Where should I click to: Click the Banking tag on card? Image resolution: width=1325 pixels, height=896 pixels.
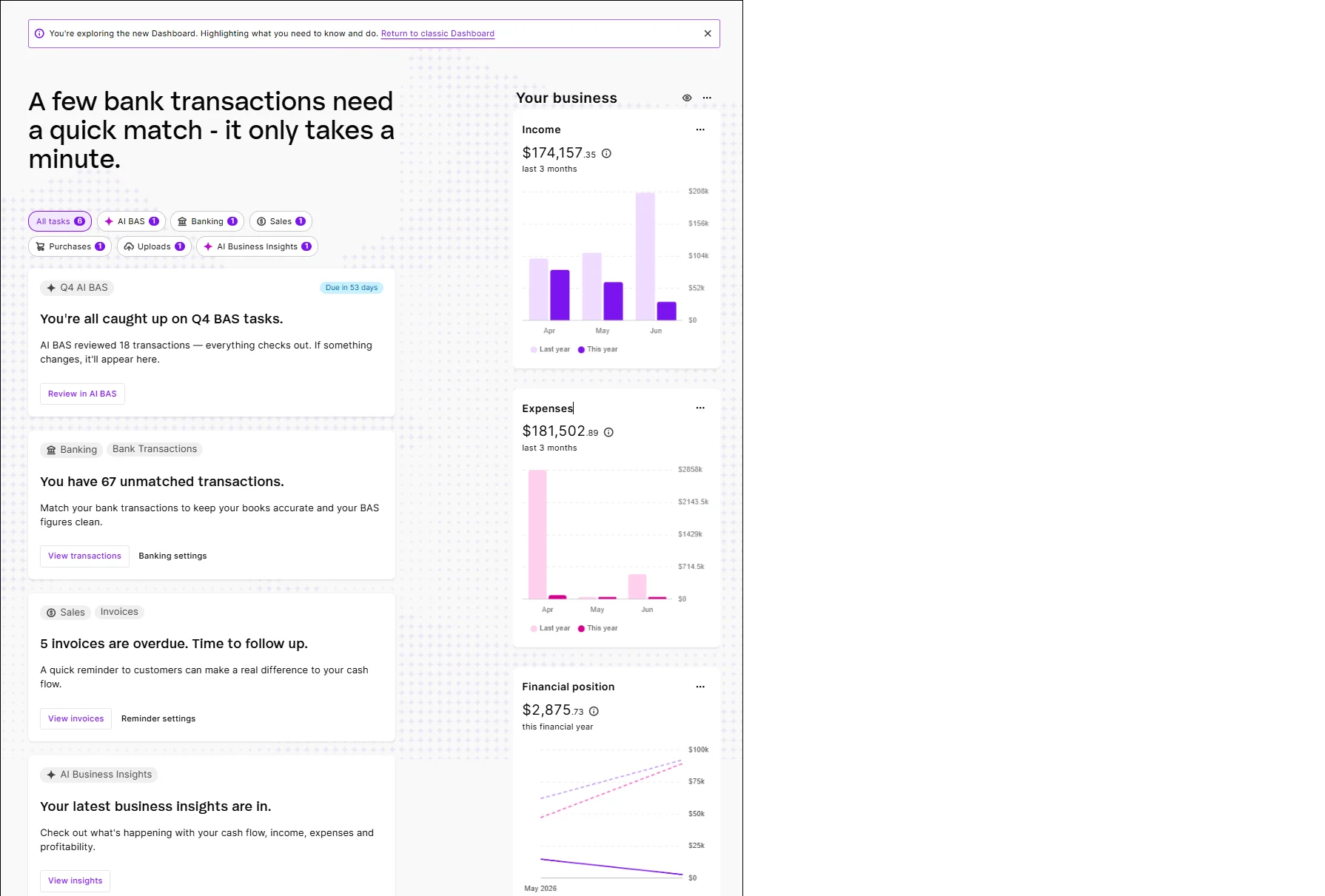[x=71, y=450]
